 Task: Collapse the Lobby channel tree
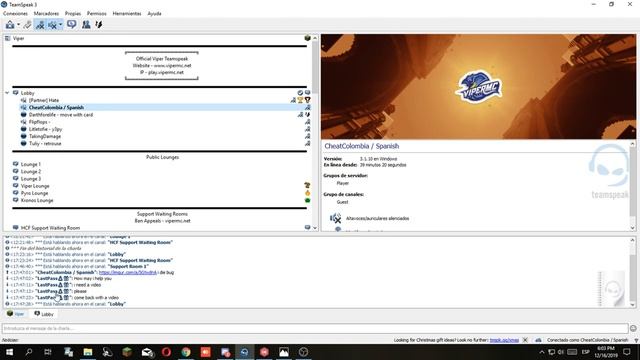click(7, 93)
